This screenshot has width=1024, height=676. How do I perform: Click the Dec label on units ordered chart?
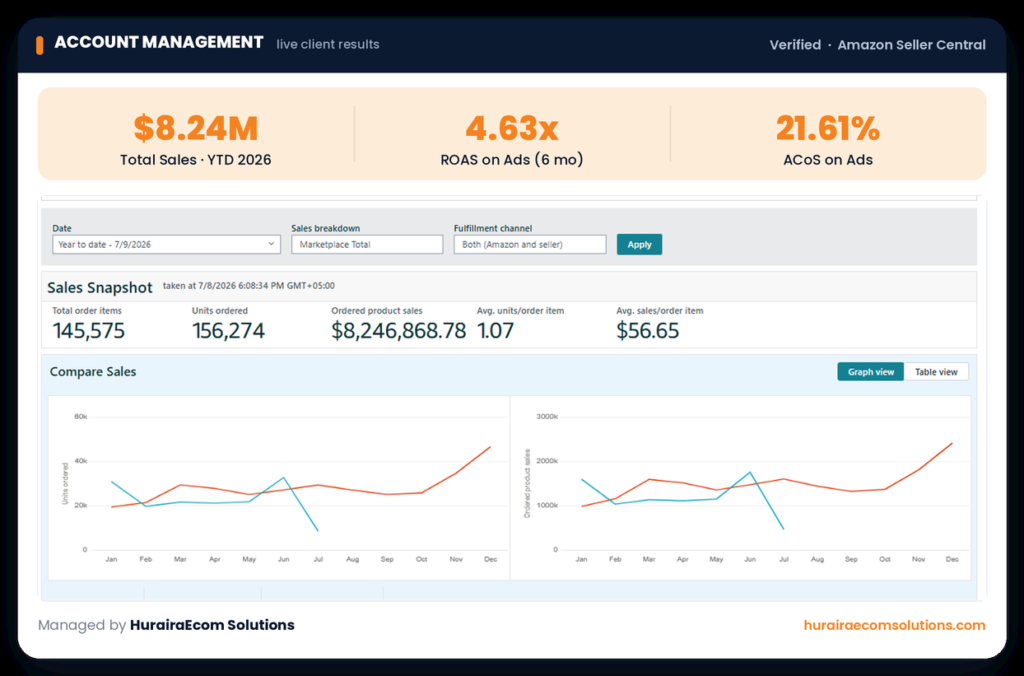(x=490, y=559)
